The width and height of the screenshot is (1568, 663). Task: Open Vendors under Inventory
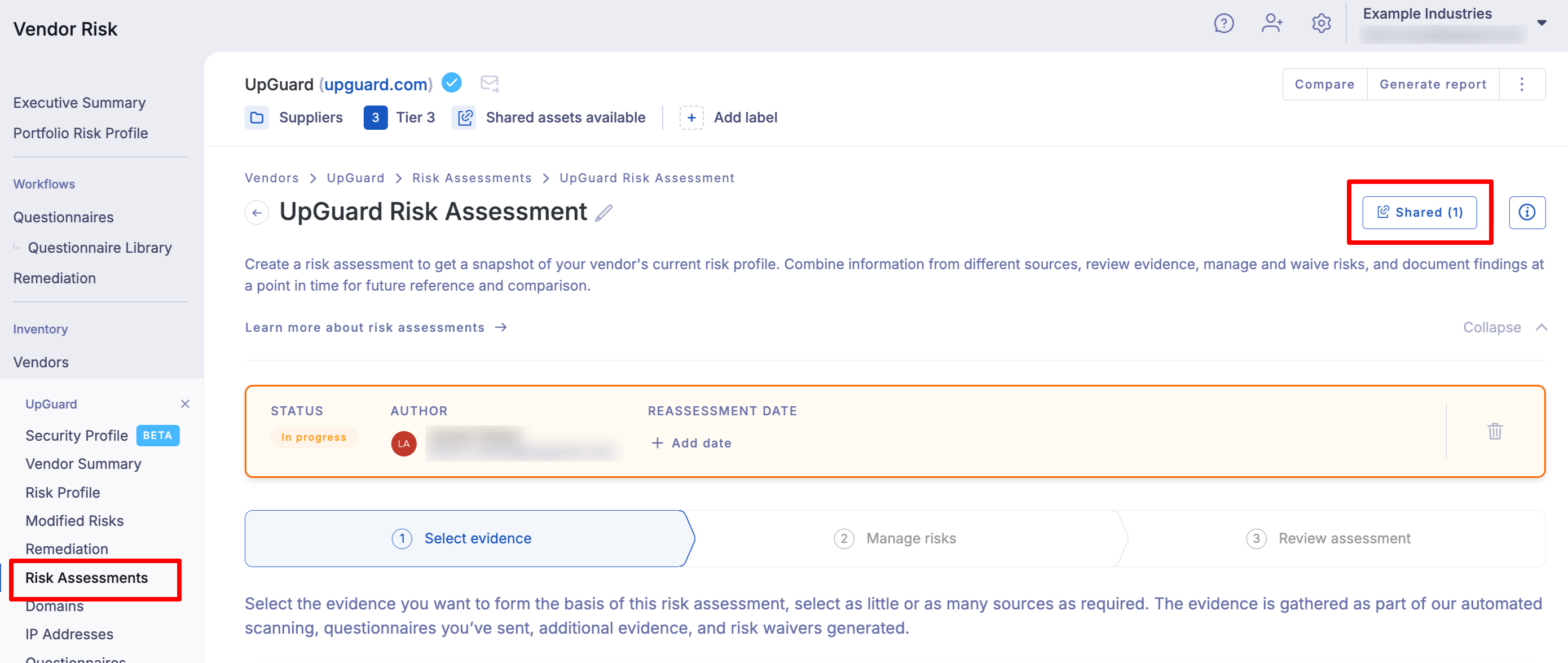(41, 362)
